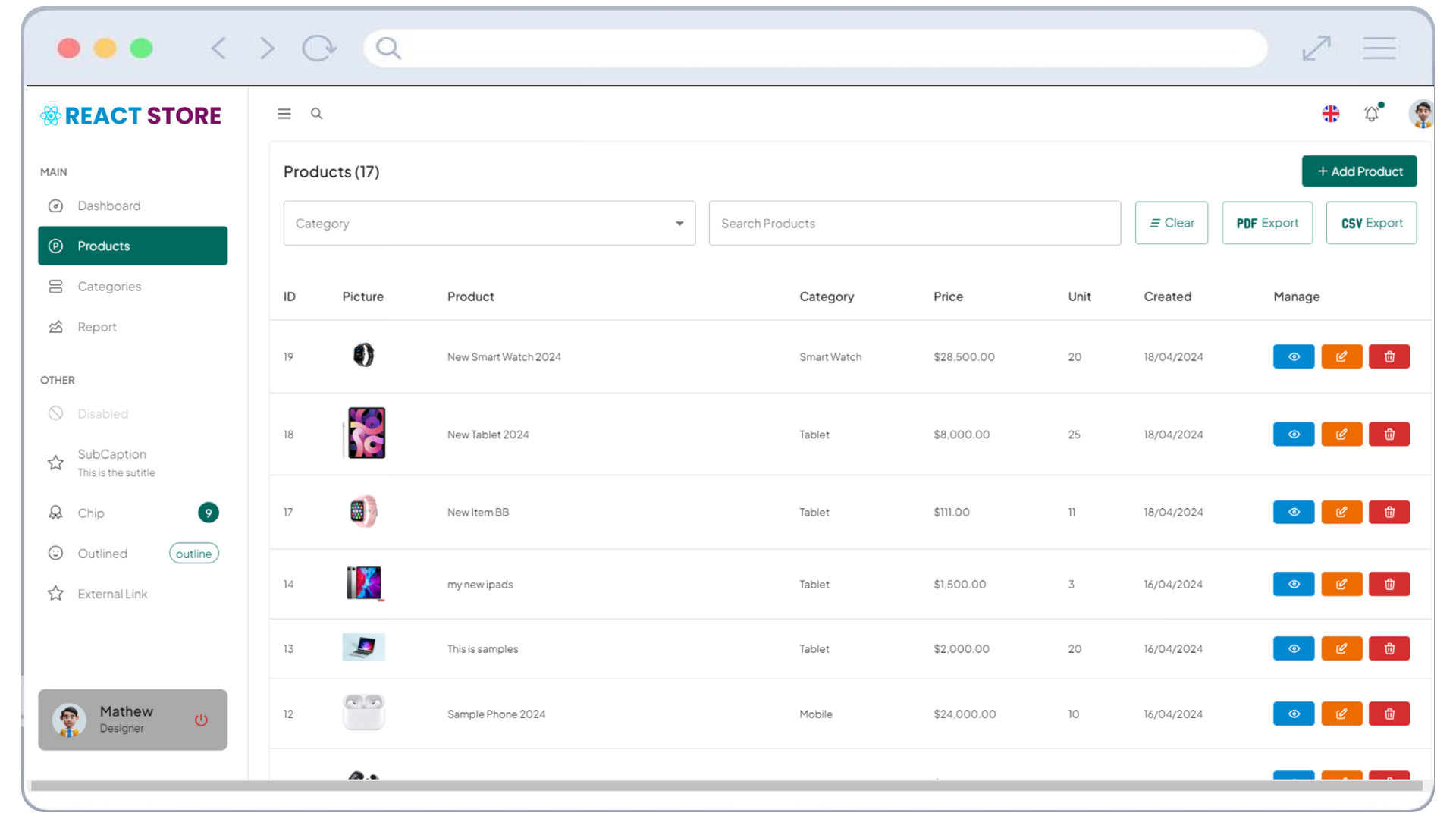Click the PDF Export button

pyautogui.click(x=1267, y=223)
